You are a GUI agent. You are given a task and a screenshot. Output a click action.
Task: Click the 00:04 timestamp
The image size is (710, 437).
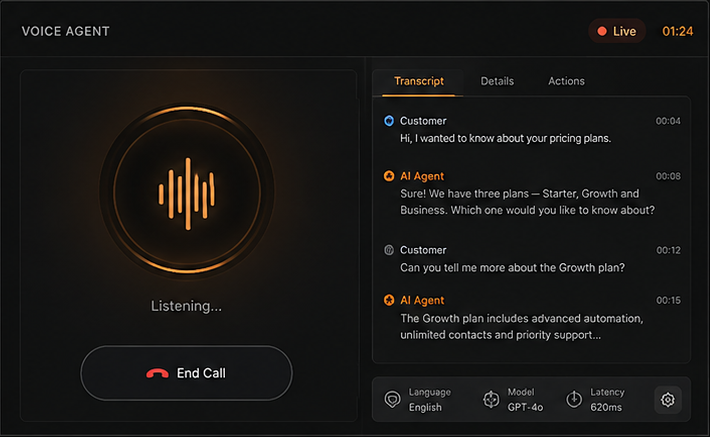(668, 121)
